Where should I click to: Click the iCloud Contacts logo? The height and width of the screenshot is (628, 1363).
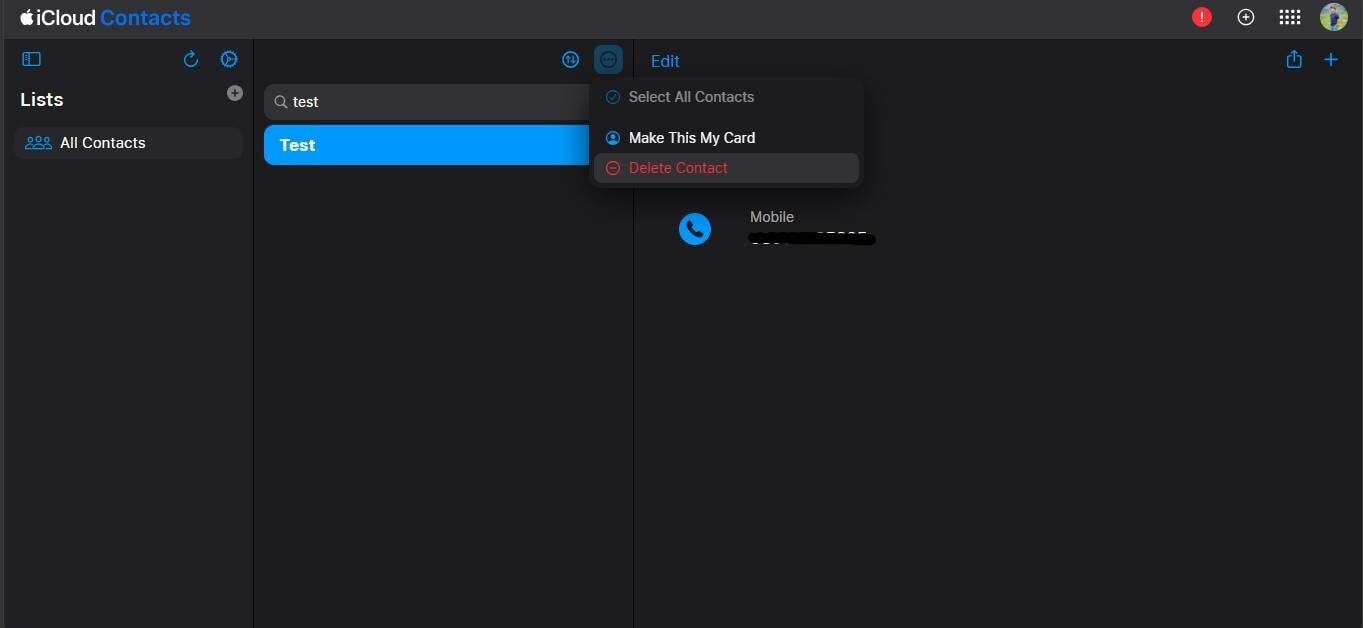tap(105, 18)
